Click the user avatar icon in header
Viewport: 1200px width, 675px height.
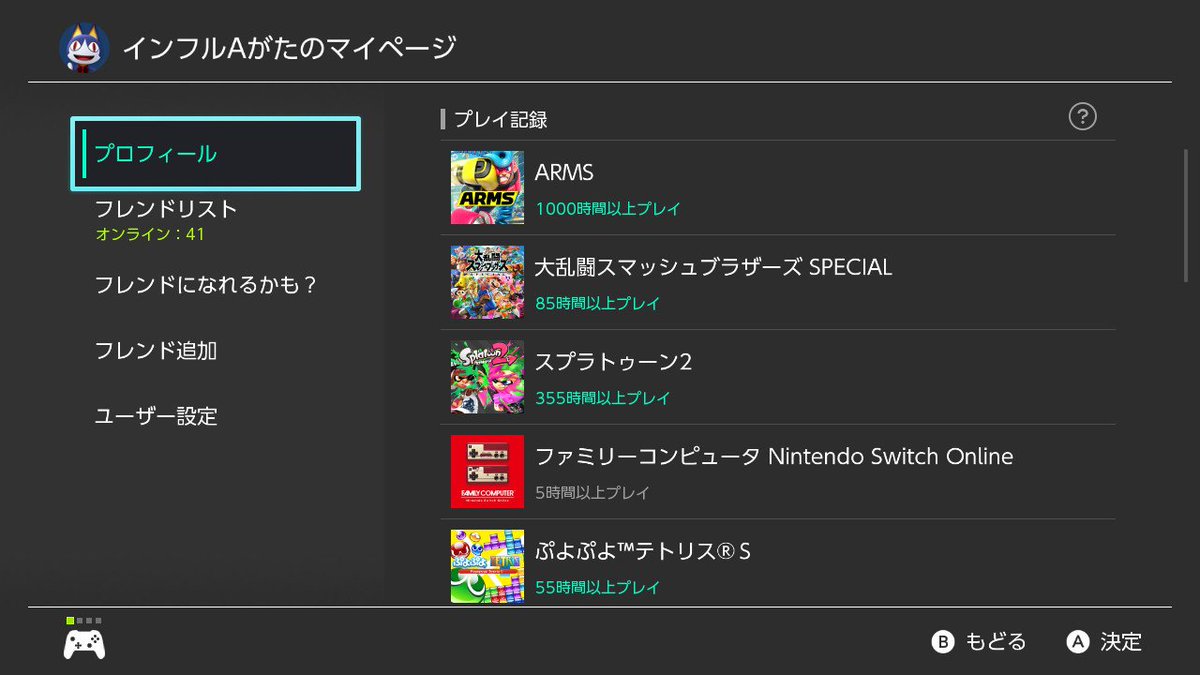point(84,49)
